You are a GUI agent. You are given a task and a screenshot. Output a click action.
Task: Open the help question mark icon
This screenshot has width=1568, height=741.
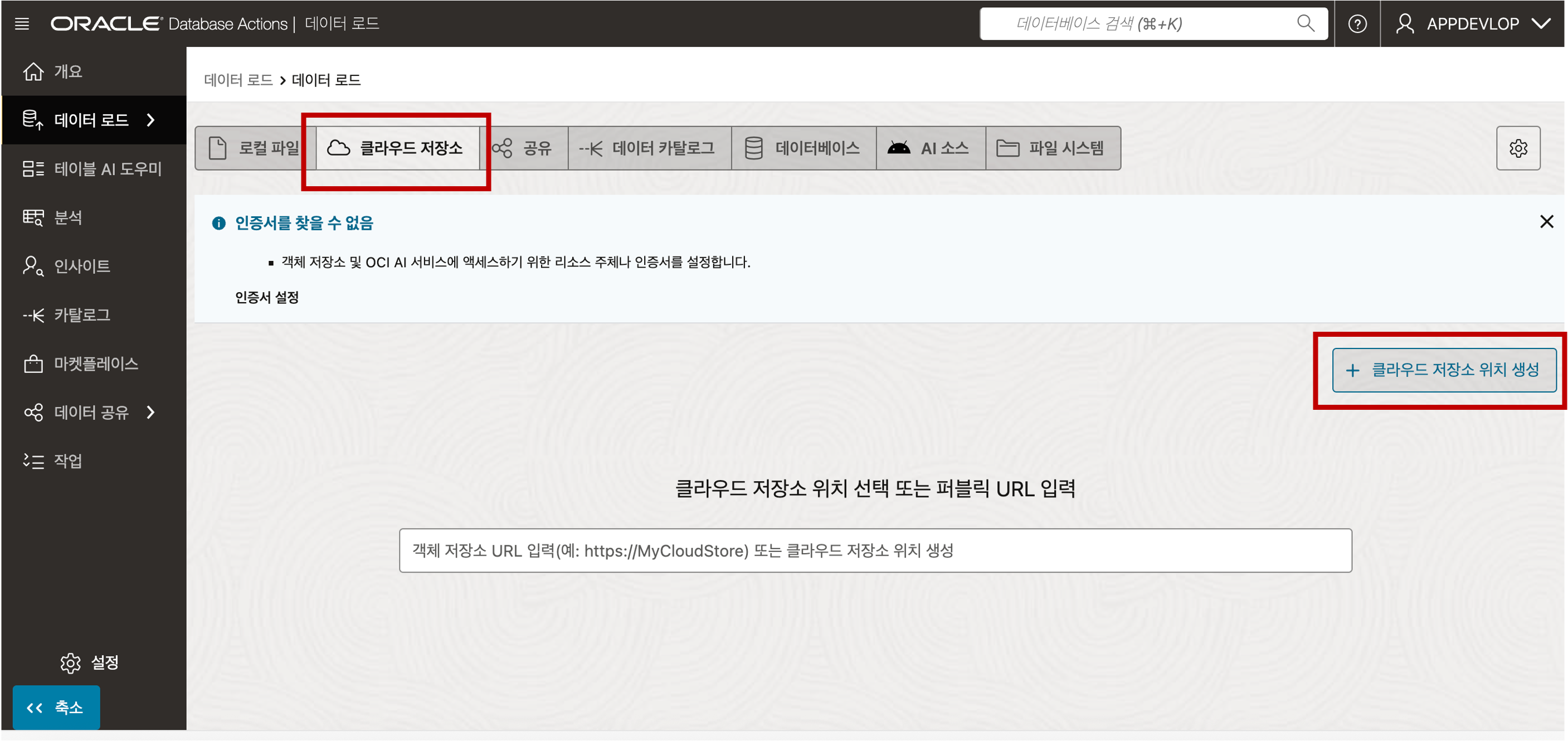tap(1357, 24)
